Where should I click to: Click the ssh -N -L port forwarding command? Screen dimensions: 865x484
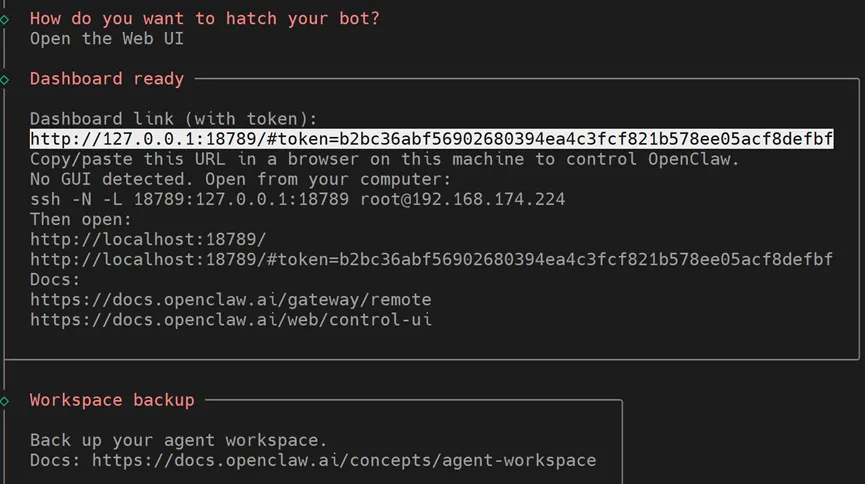click(x=297, y=199)
